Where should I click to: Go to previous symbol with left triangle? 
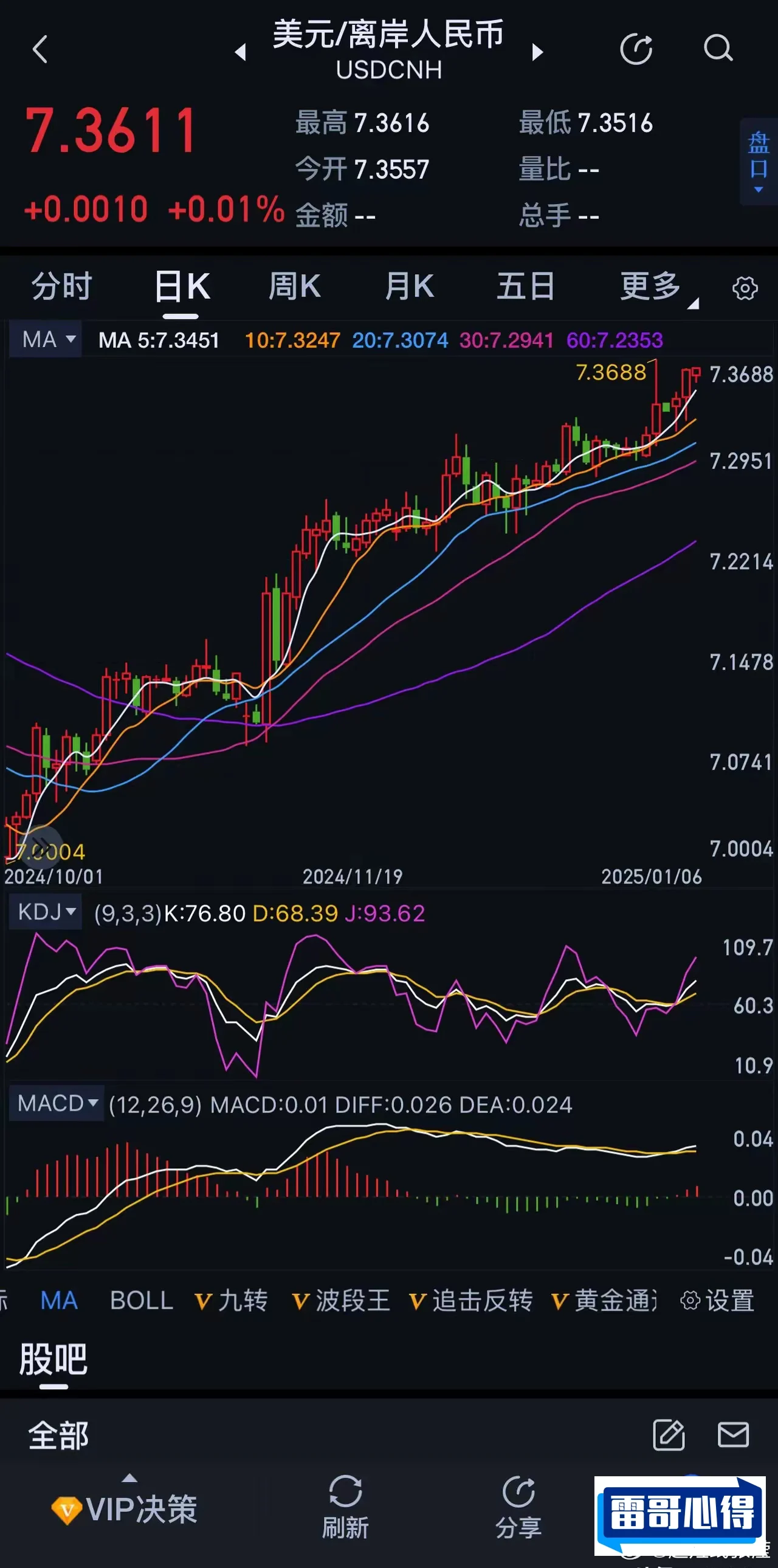pyautogui.click(x=241, y=52)
